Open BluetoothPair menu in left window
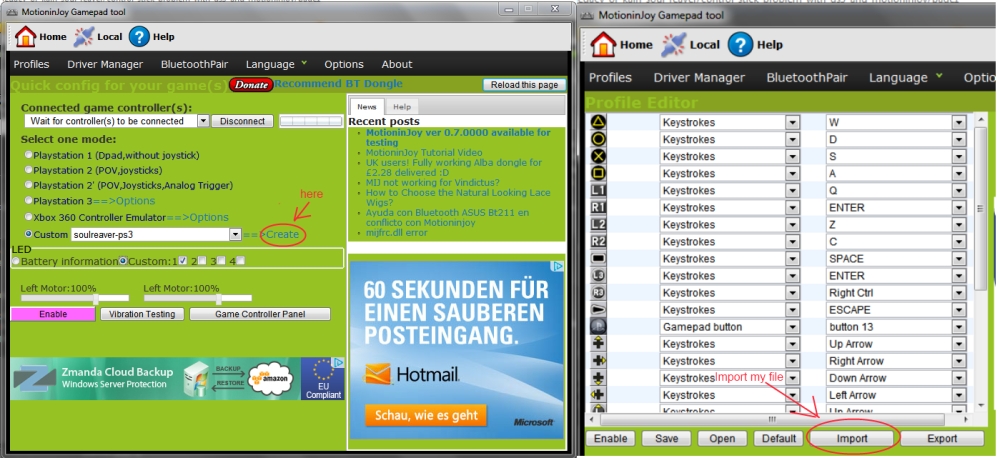This screenshot has height=458, width=1000. click(194, 64)
